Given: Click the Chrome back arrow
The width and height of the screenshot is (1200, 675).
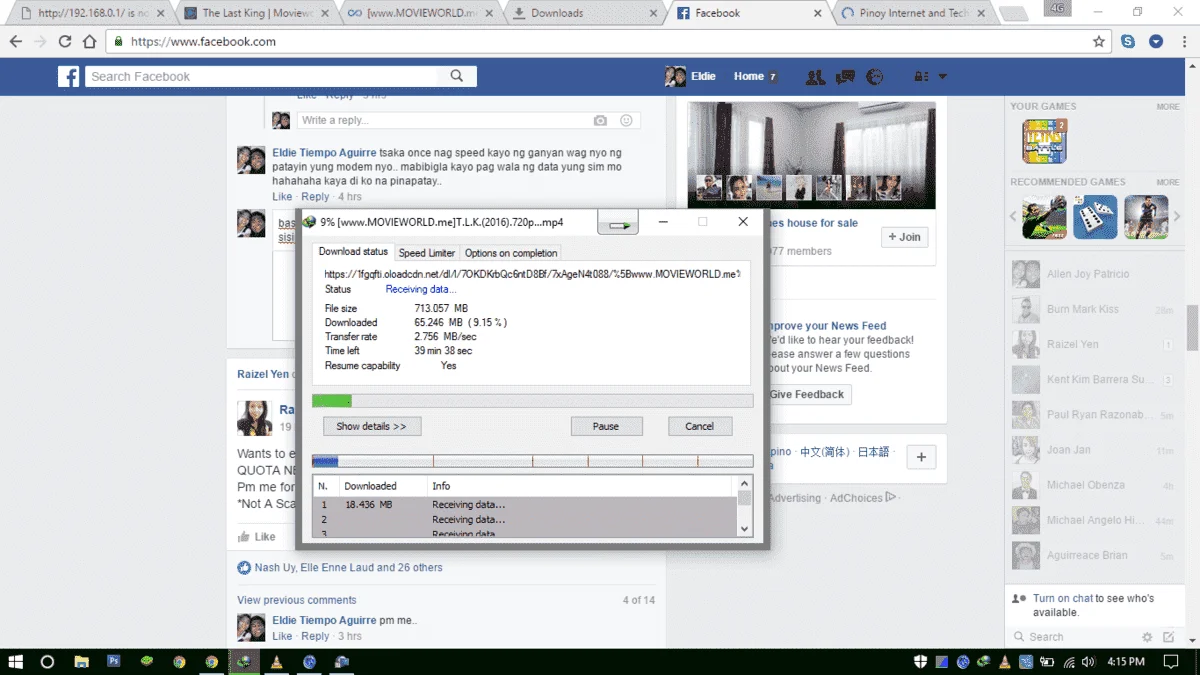Looking at the screenshot, I should coord(16,42).
